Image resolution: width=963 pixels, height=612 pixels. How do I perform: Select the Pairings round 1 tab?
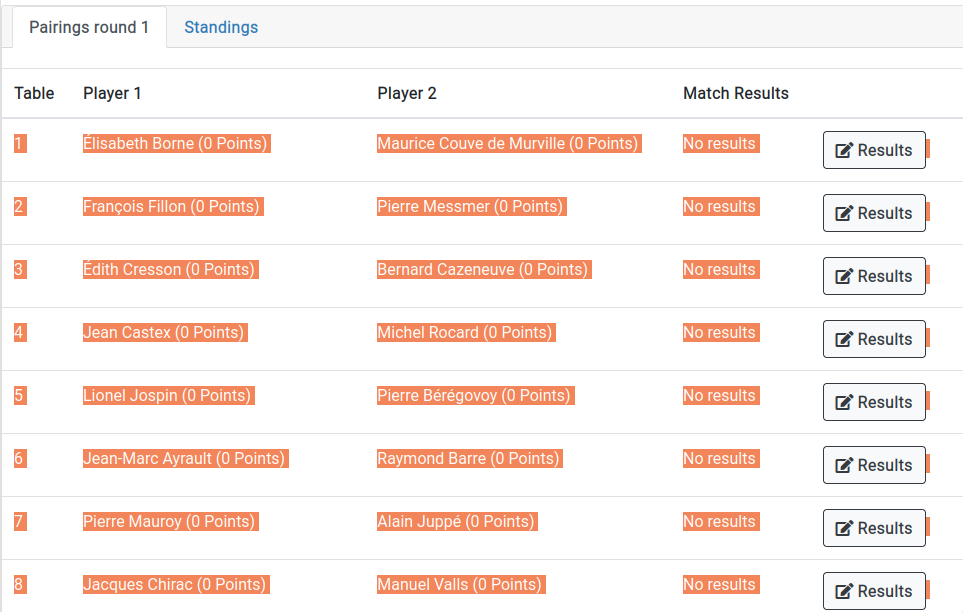89,28
